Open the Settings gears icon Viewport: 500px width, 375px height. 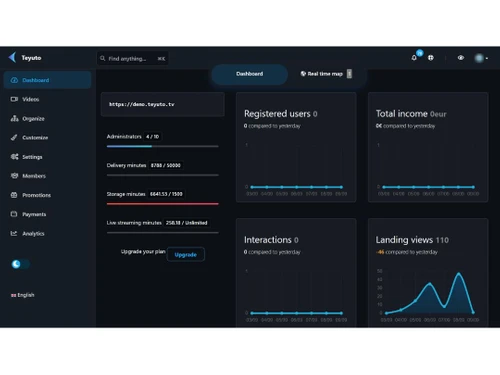pos(14,157)
